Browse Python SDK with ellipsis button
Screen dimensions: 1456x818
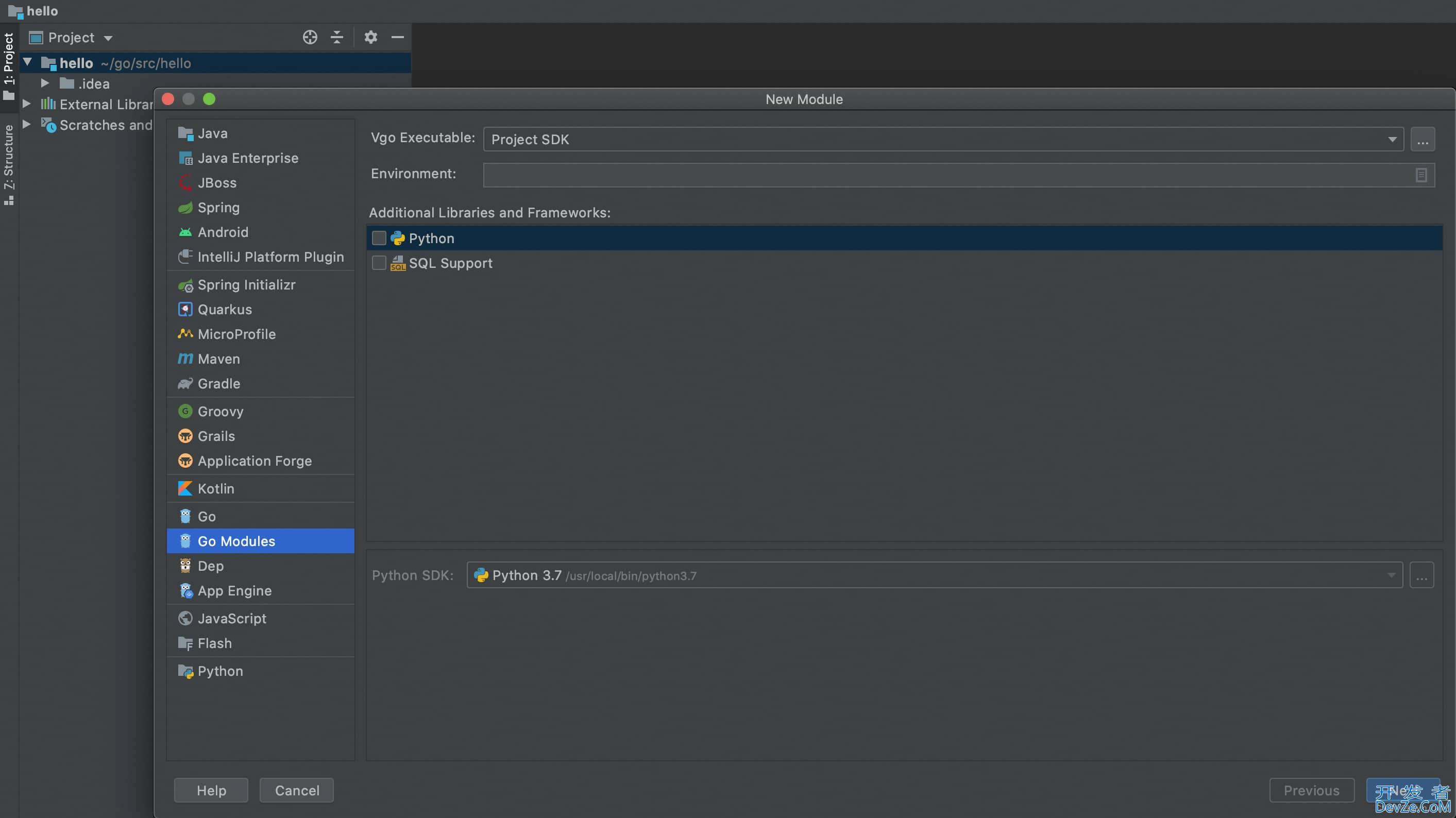(x=1421, y=575)
